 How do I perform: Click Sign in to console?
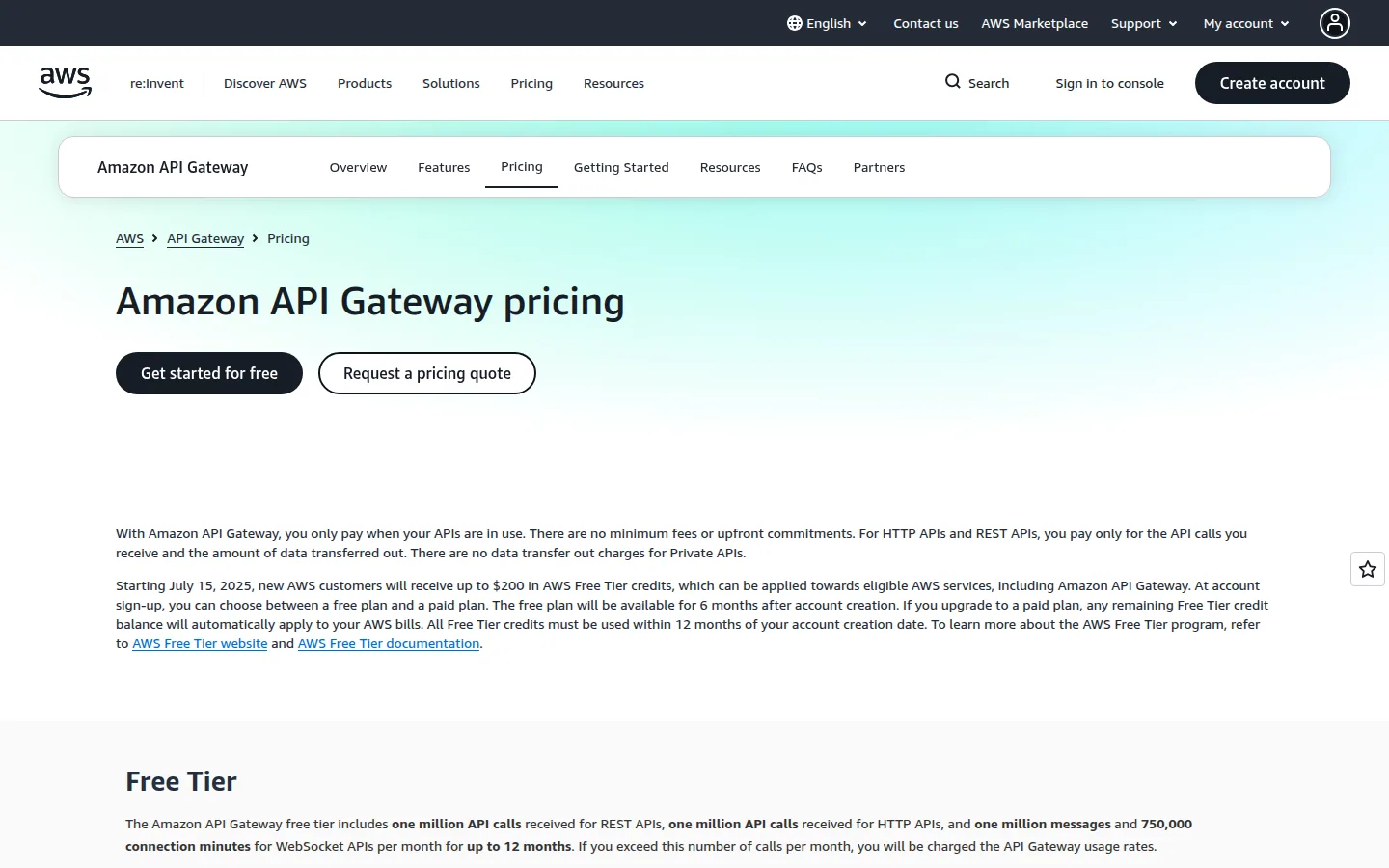[x=1109, y=83]
